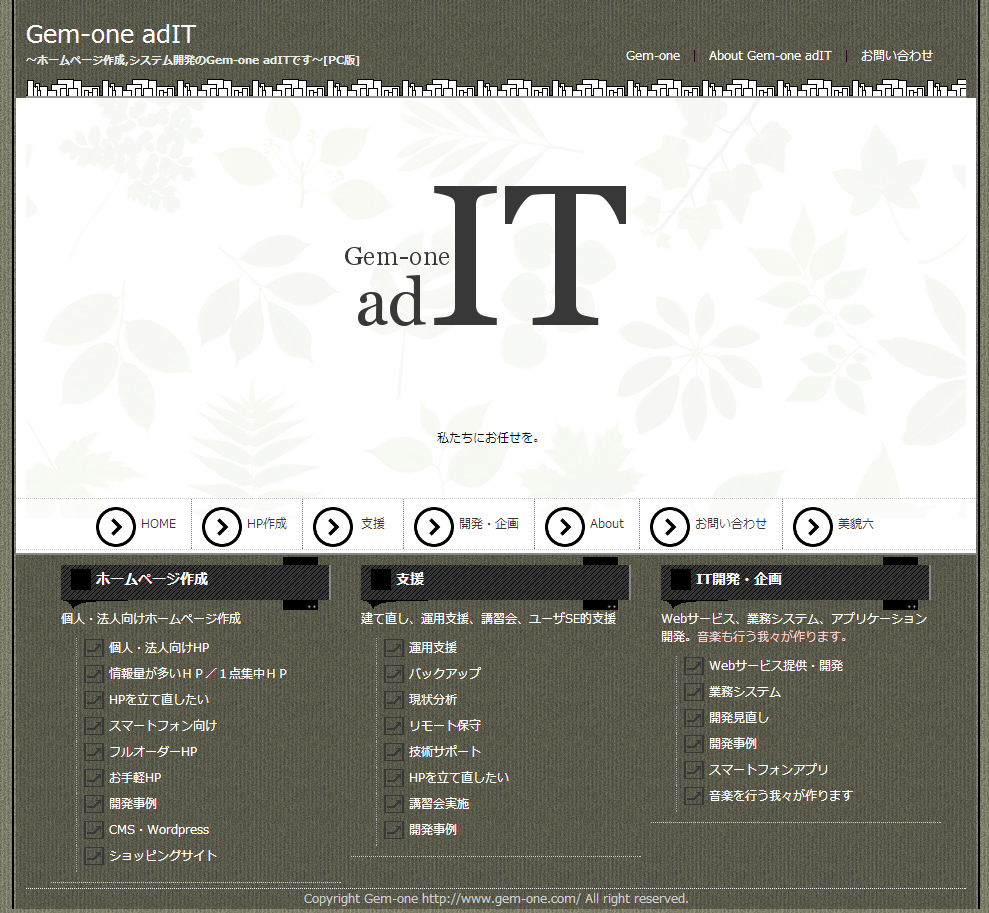Click the circled arrow icon next to HP作成

click(x=222, y=526)
